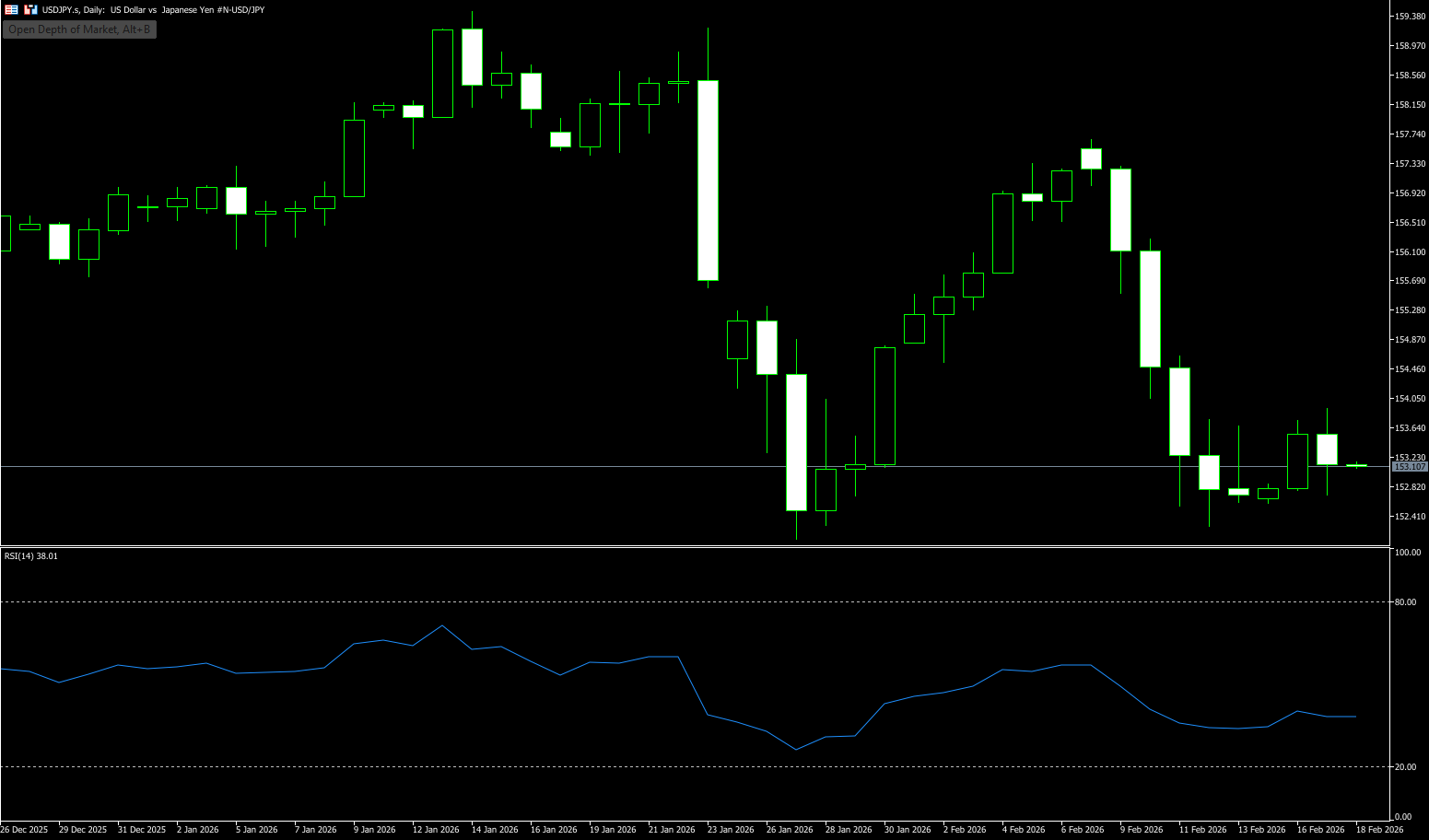Select the 12 Jan 2026 date on time axis
1429x840 pixels.
point(435,830)
